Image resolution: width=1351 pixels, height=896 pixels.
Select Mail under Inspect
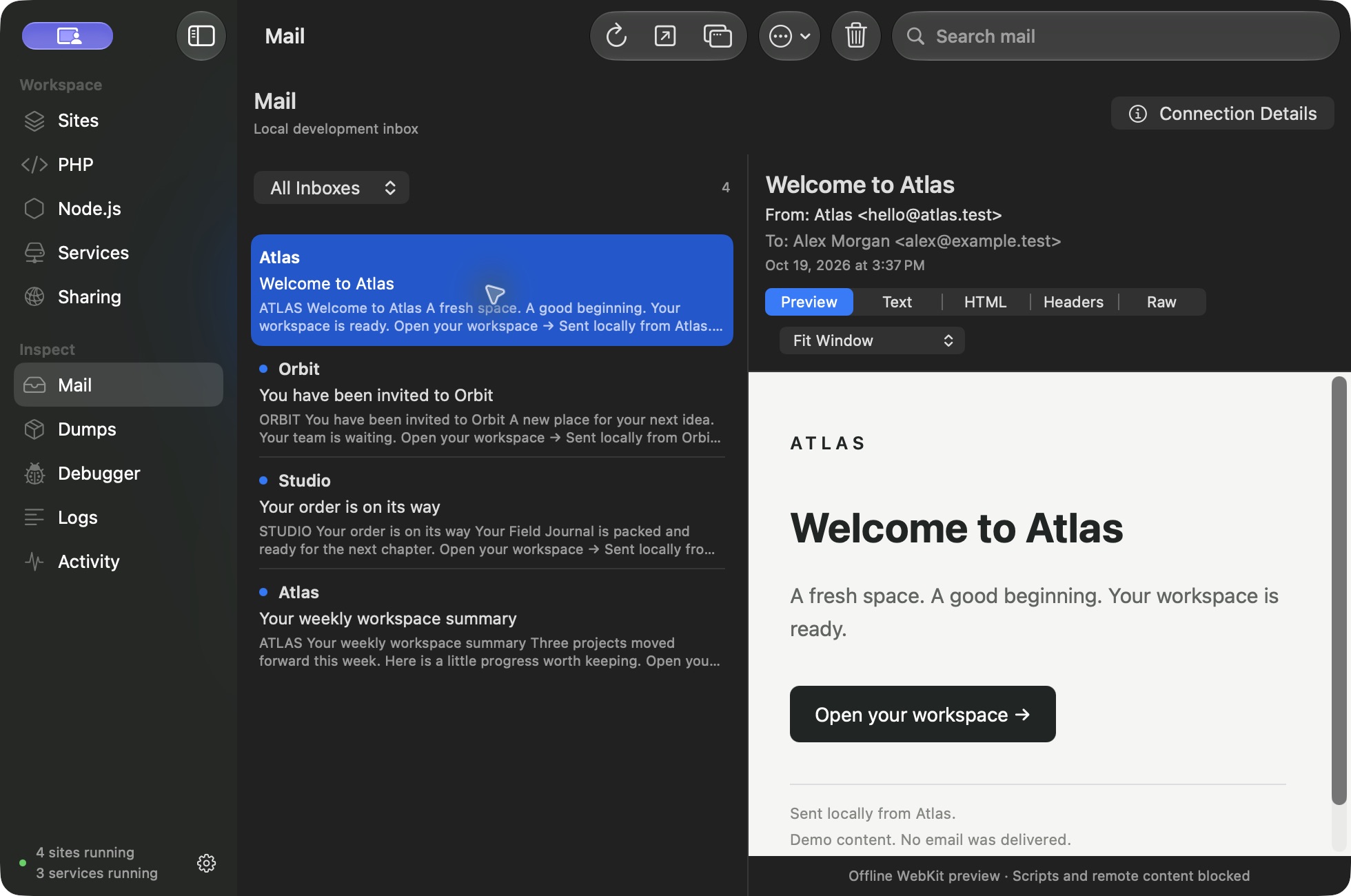coord(119,385)
